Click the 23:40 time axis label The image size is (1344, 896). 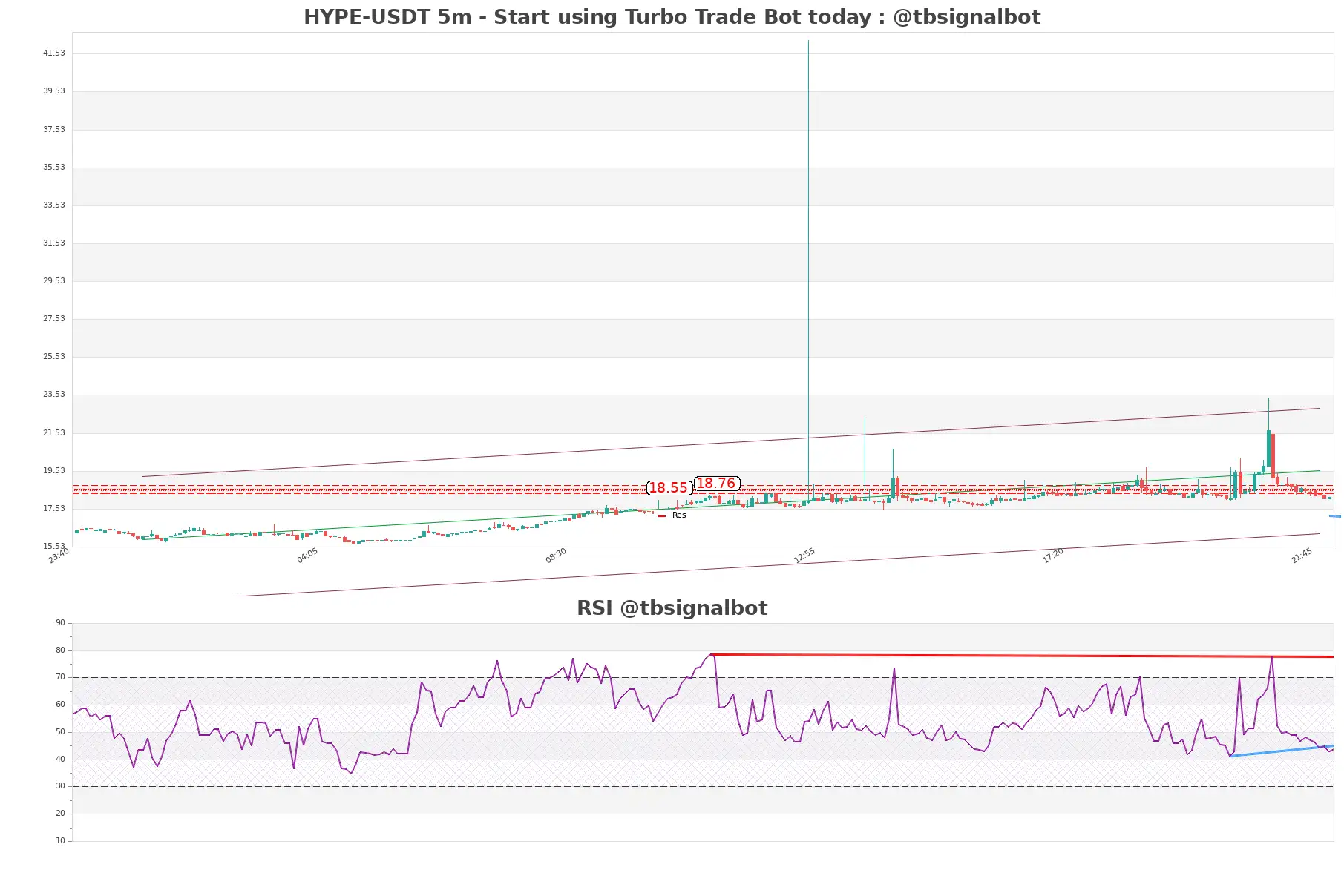tap(59, 556)
